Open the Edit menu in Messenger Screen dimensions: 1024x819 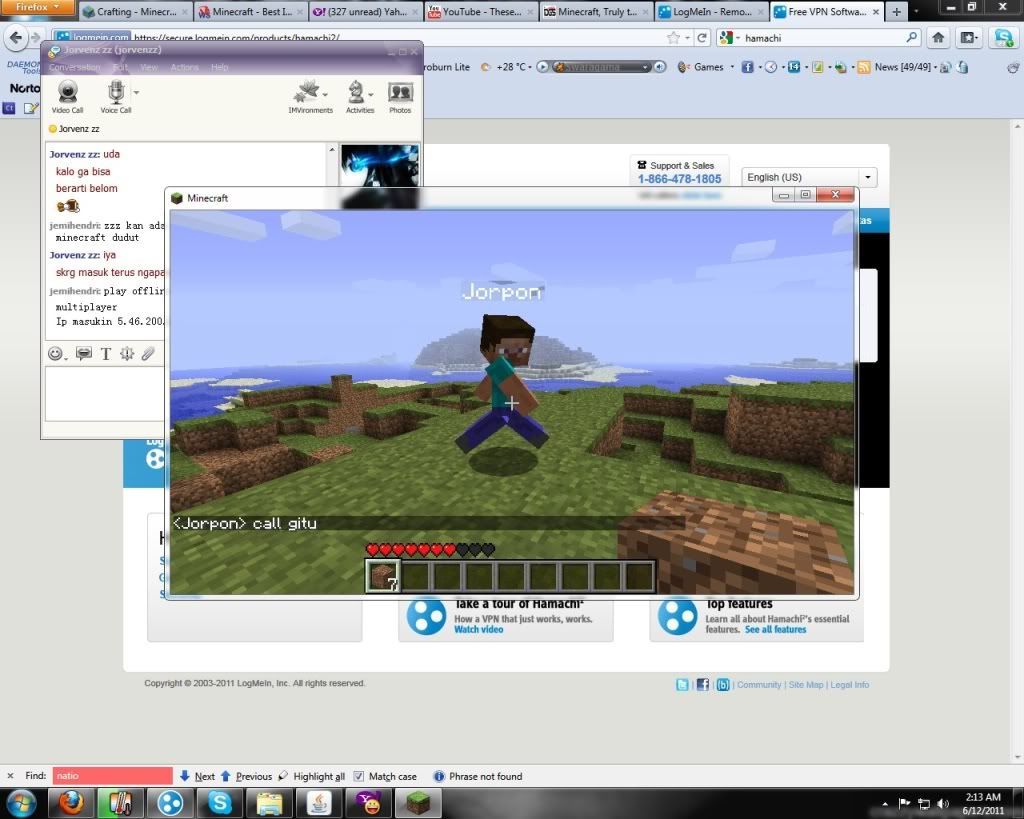[120, 67]
